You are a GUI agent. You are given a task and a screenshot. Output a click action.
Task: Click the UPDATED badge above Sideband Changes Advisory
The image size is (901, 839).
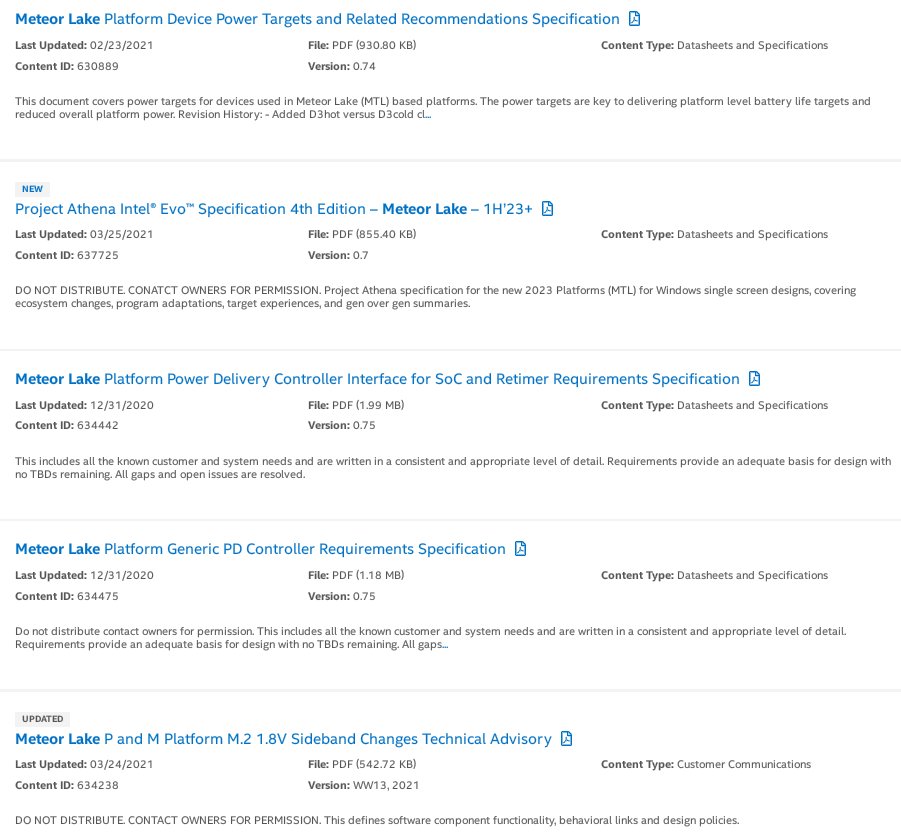point(43,719)
